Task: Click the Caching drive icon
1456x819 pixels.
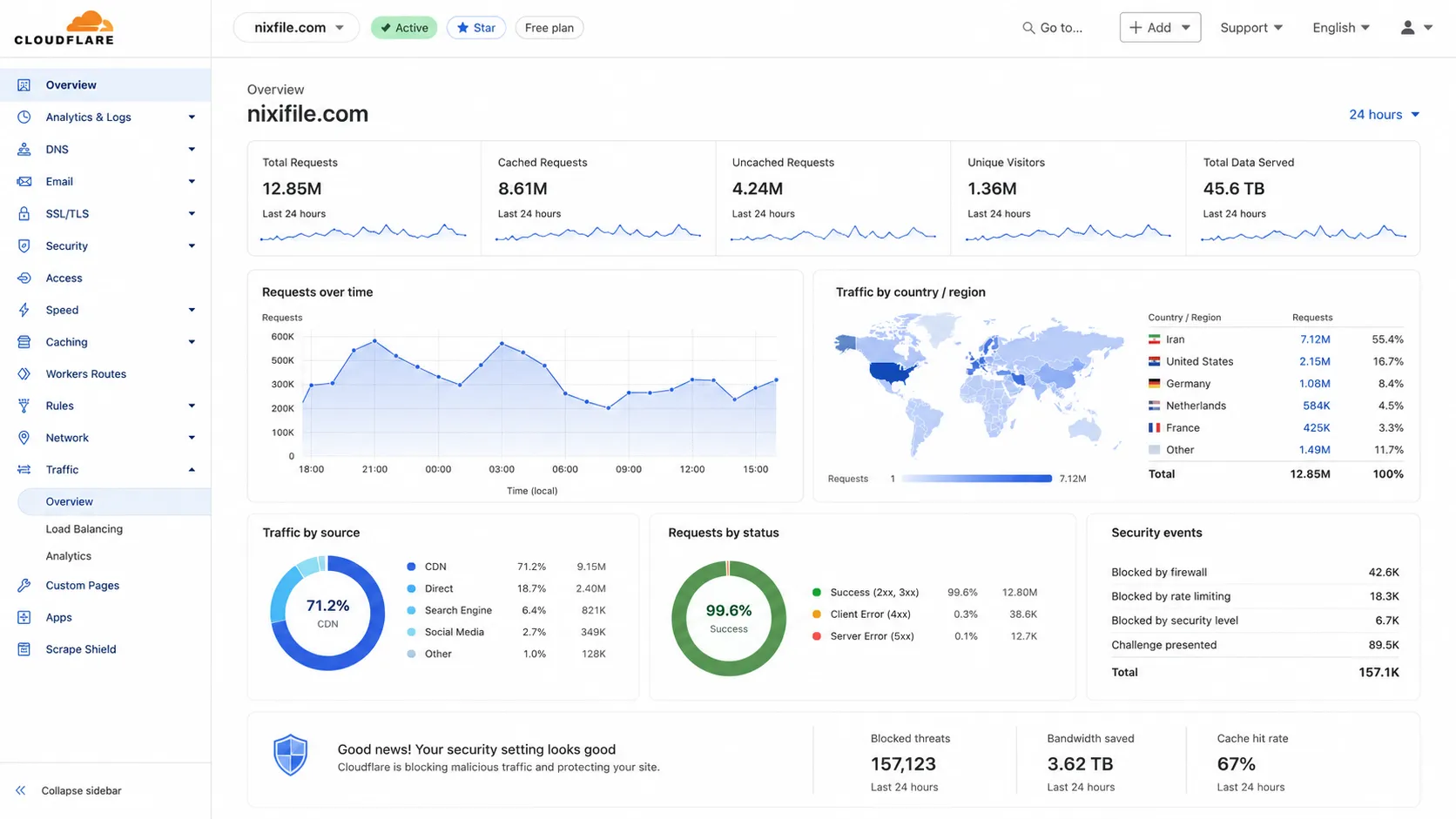Action: [x=24, y=342]
